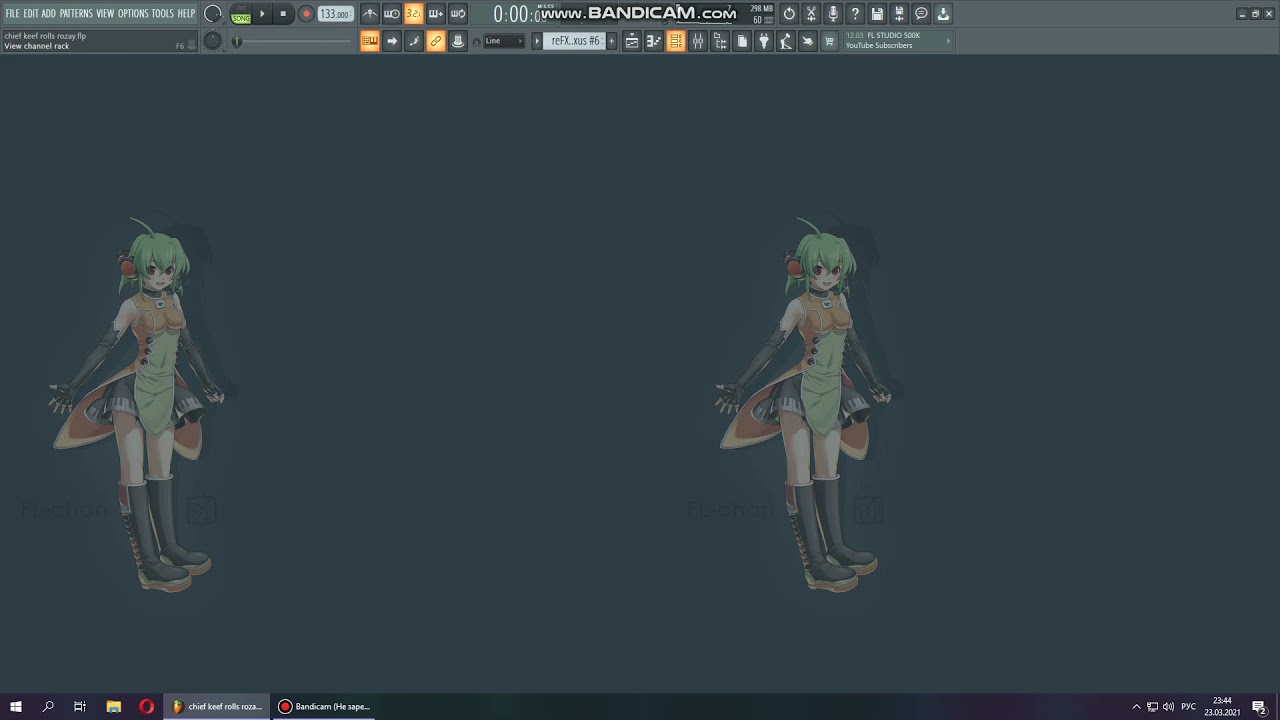Open File Explorer from the taskbar
1280x720 pixels.
pos(114,706)
